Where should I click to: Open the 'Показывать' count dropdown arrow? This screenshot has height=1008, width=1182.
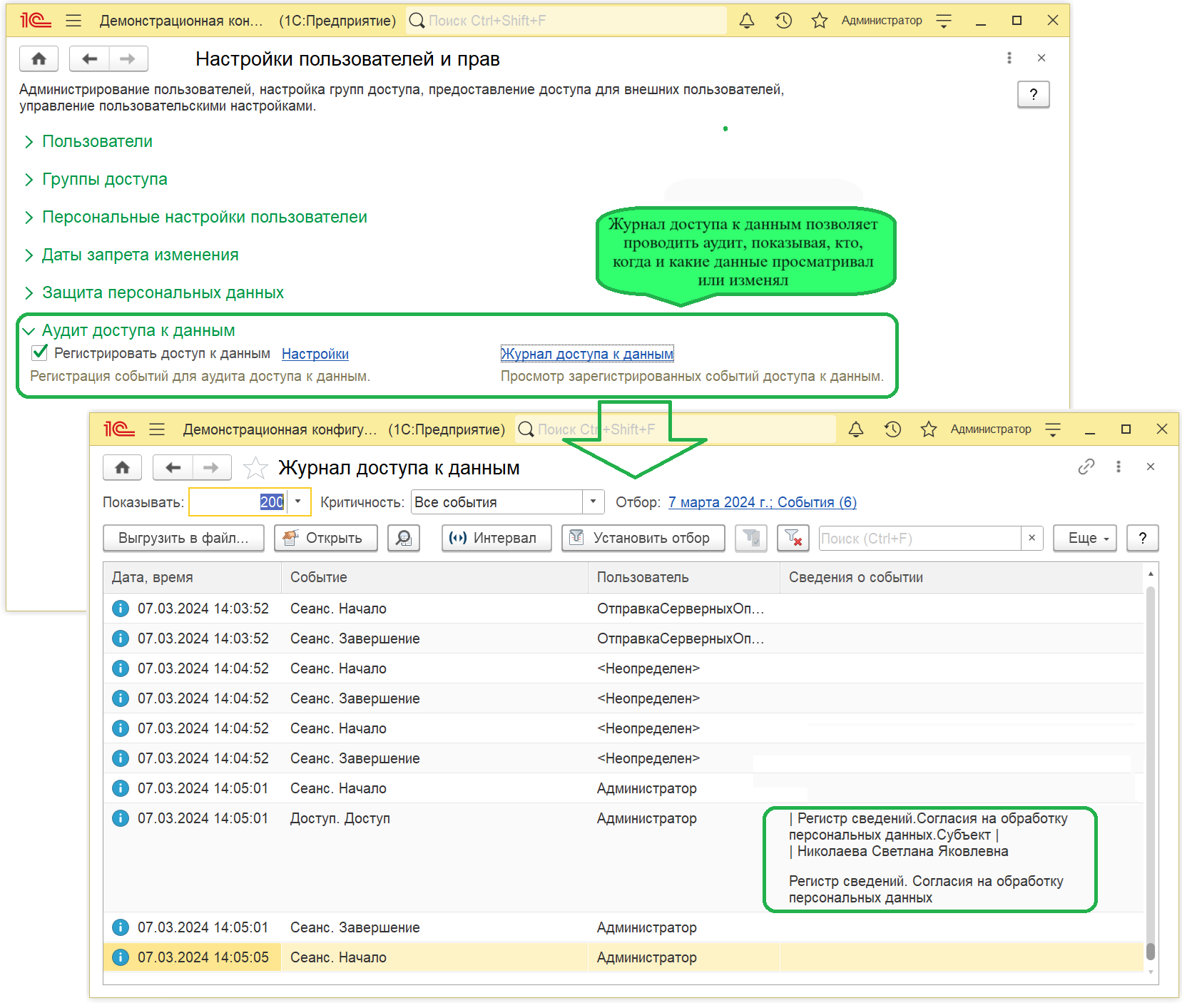point(298,502)
